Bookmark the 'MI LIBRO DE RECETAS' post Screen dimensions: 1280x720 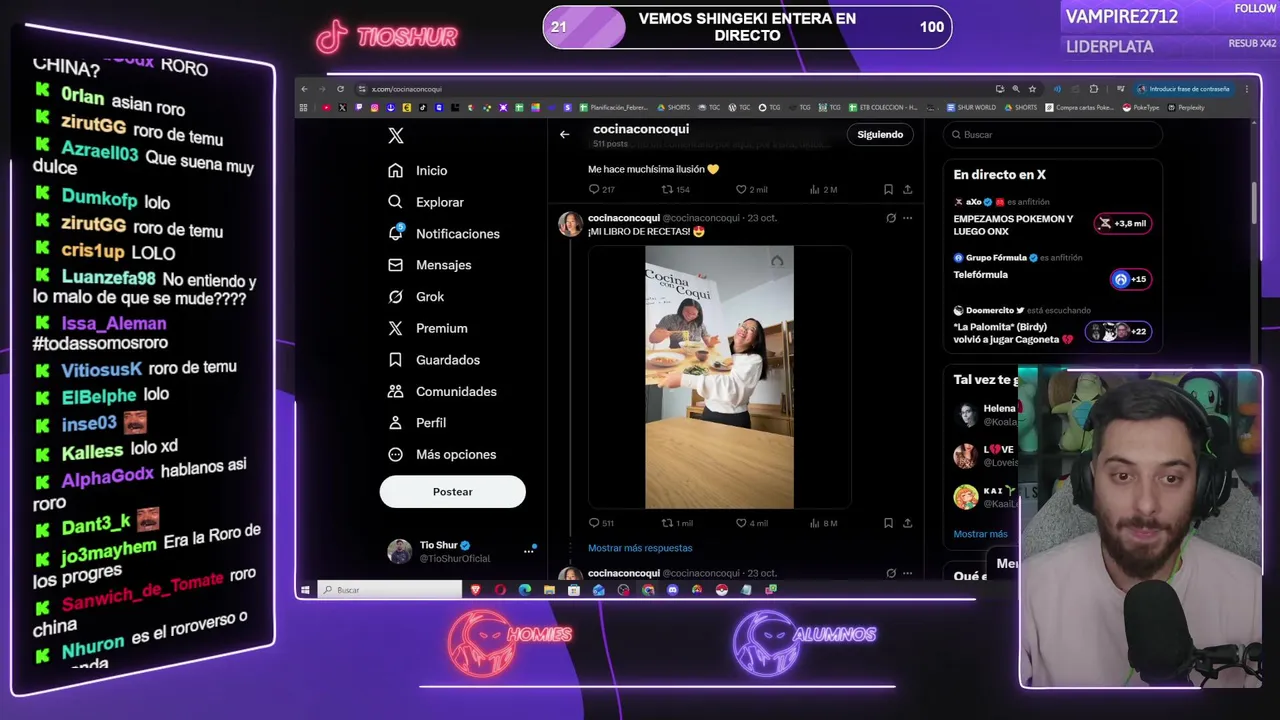tap(888, 523)
